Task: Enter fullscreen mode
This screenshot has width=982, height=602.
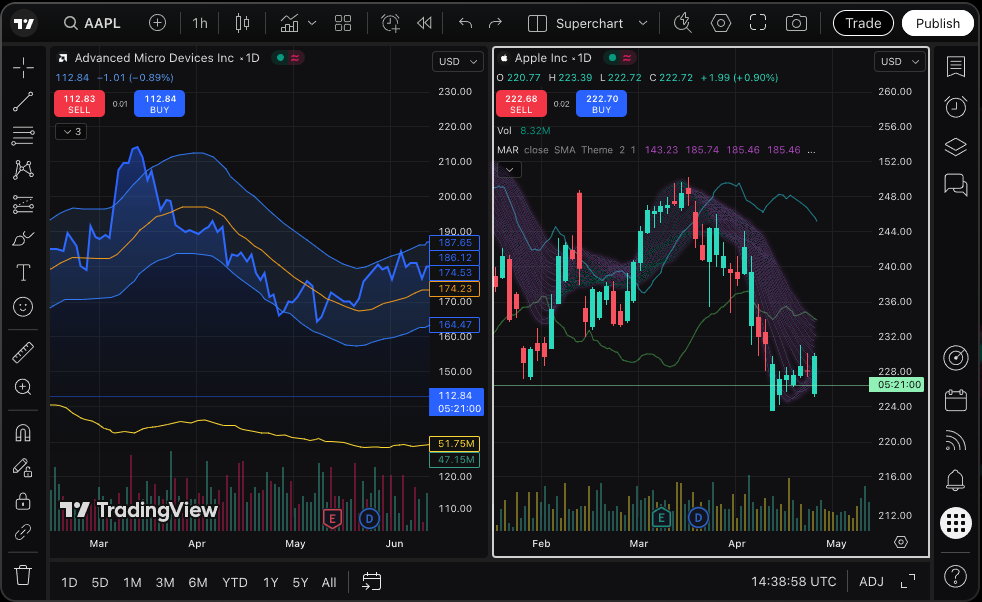Action: [758, 23]
